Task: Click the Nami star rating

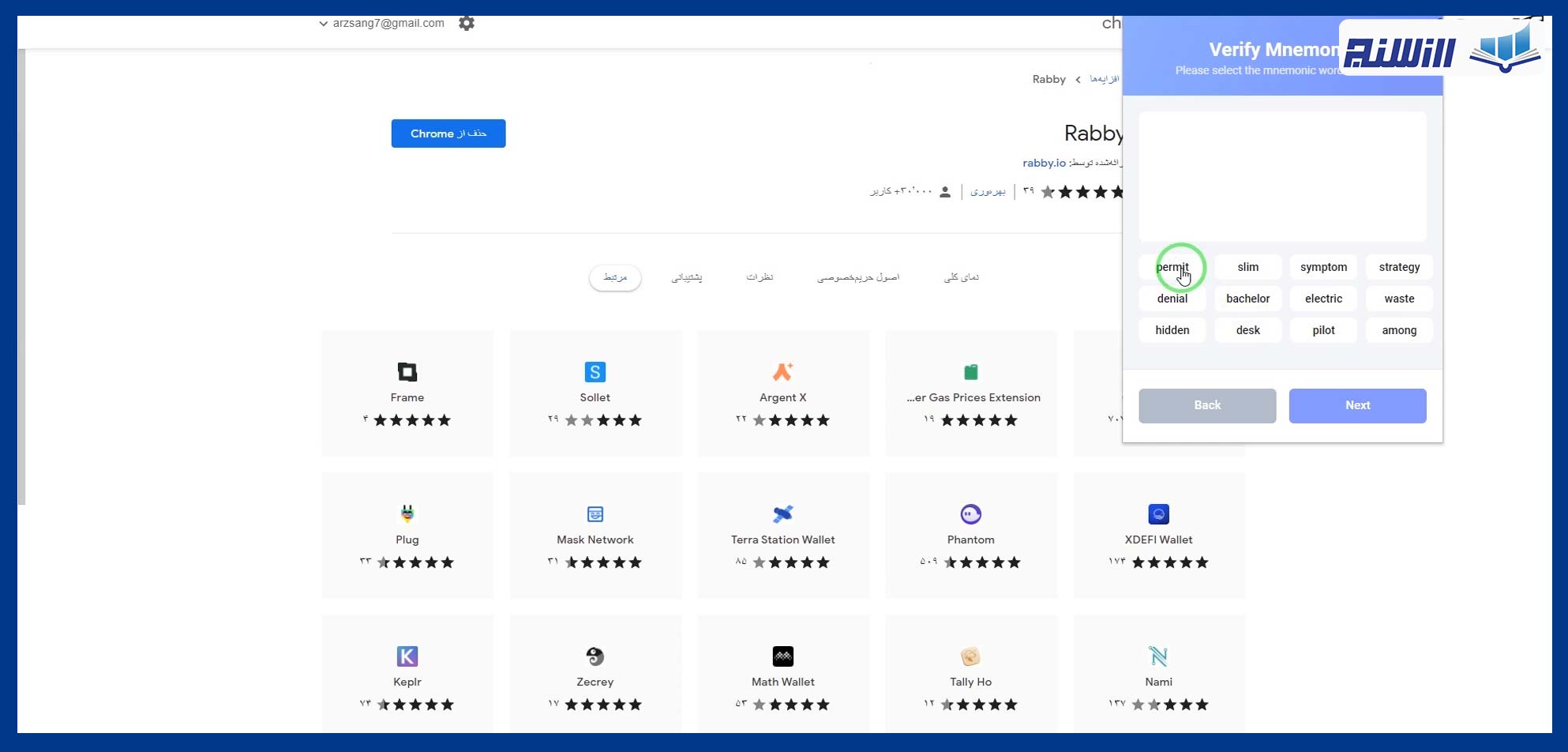Action: 1170,705
